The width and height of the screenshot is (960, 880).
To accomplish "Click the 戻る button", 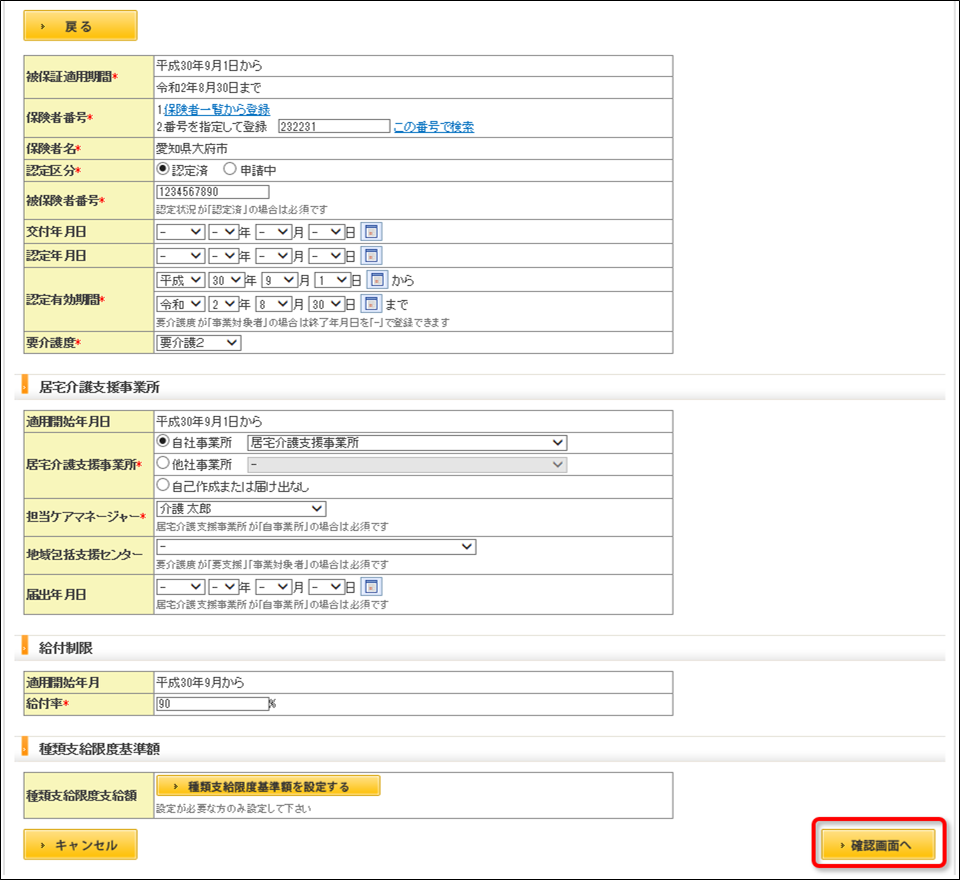I will pos(80,26).
